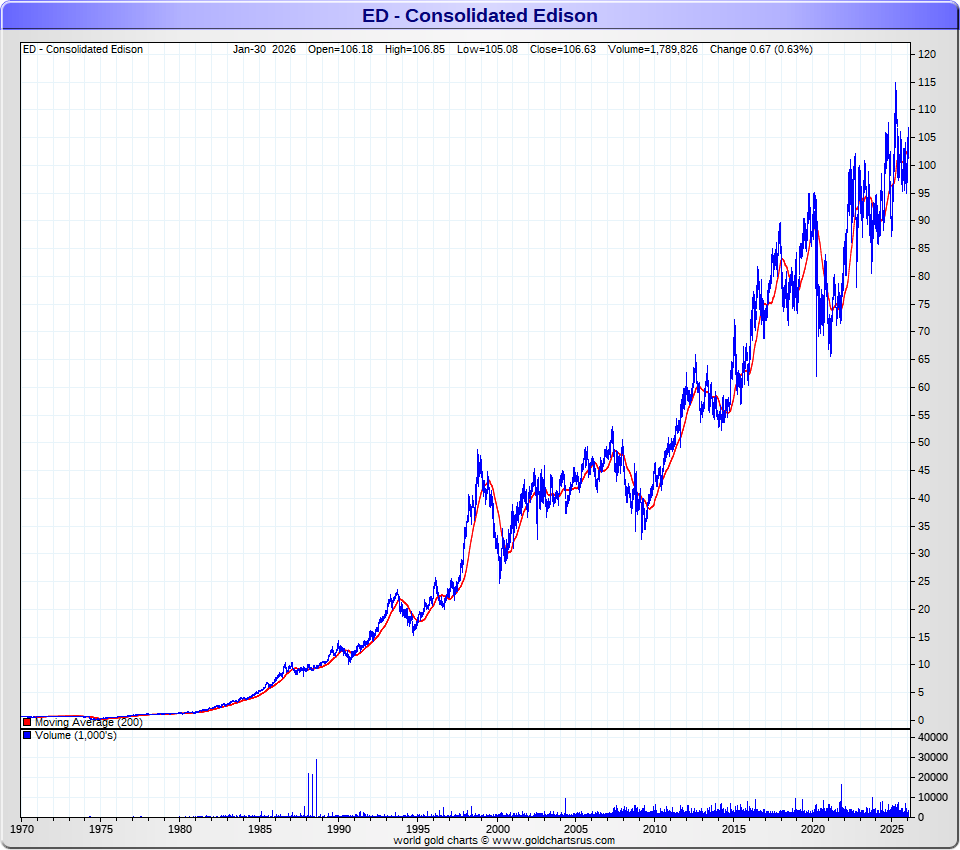Click the 75 price axis label
960x850 pixels.
pyautogui.click(x=924, y=304)
